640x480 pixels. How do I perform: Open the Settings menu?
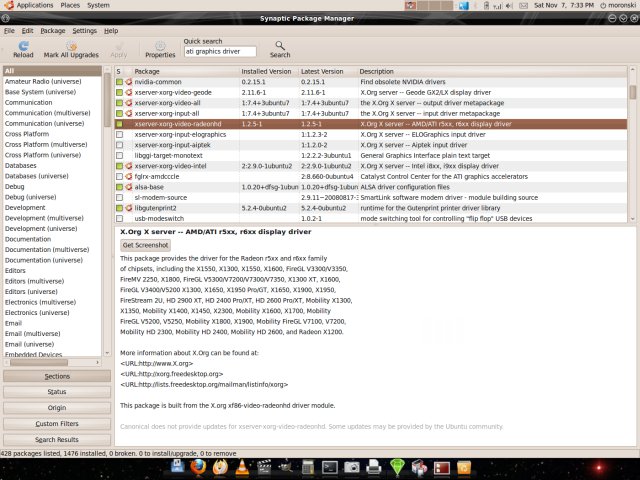click(84, 31)
